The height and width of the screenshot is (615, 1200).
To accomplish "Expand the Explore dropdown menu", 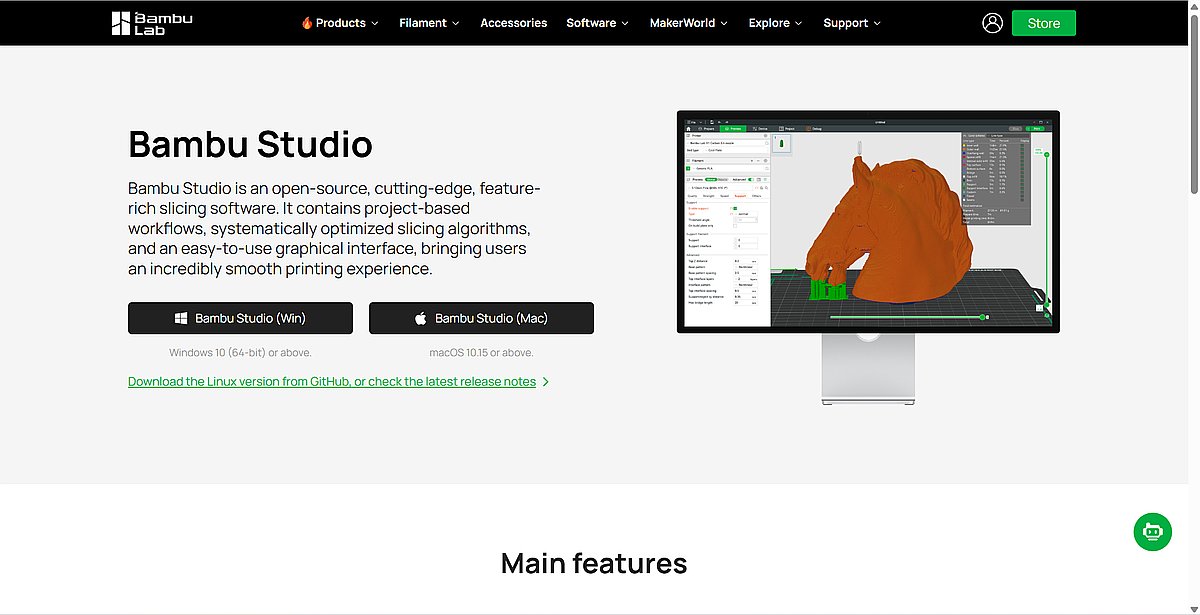I will [776, 23].
